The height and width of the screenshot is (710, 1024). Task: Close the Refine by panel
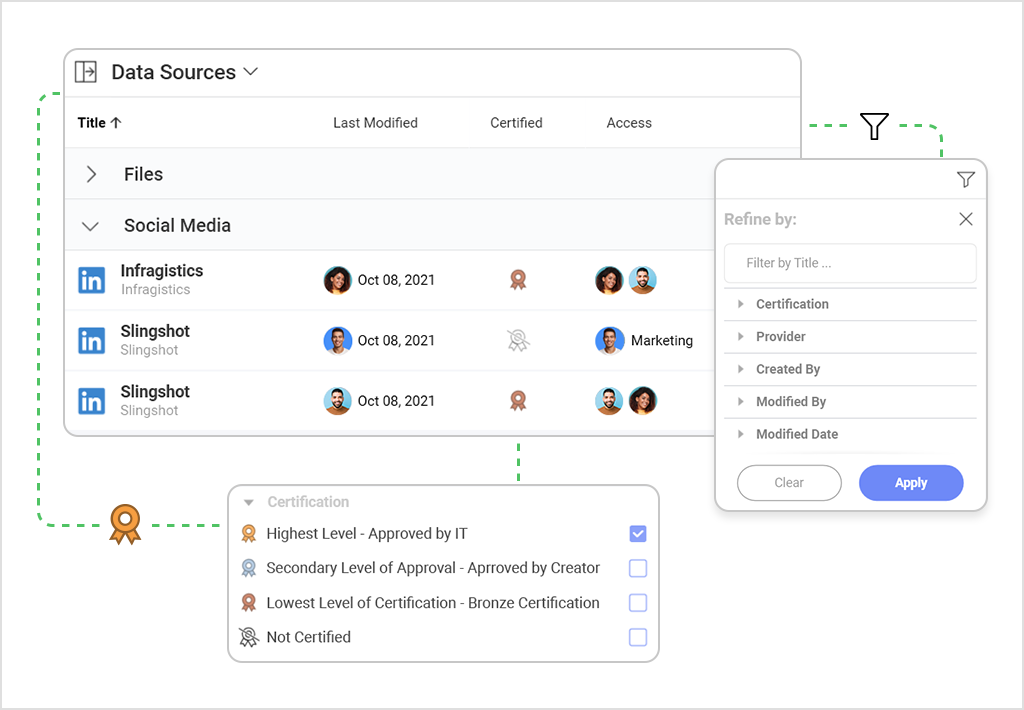(x=966, y=219)
